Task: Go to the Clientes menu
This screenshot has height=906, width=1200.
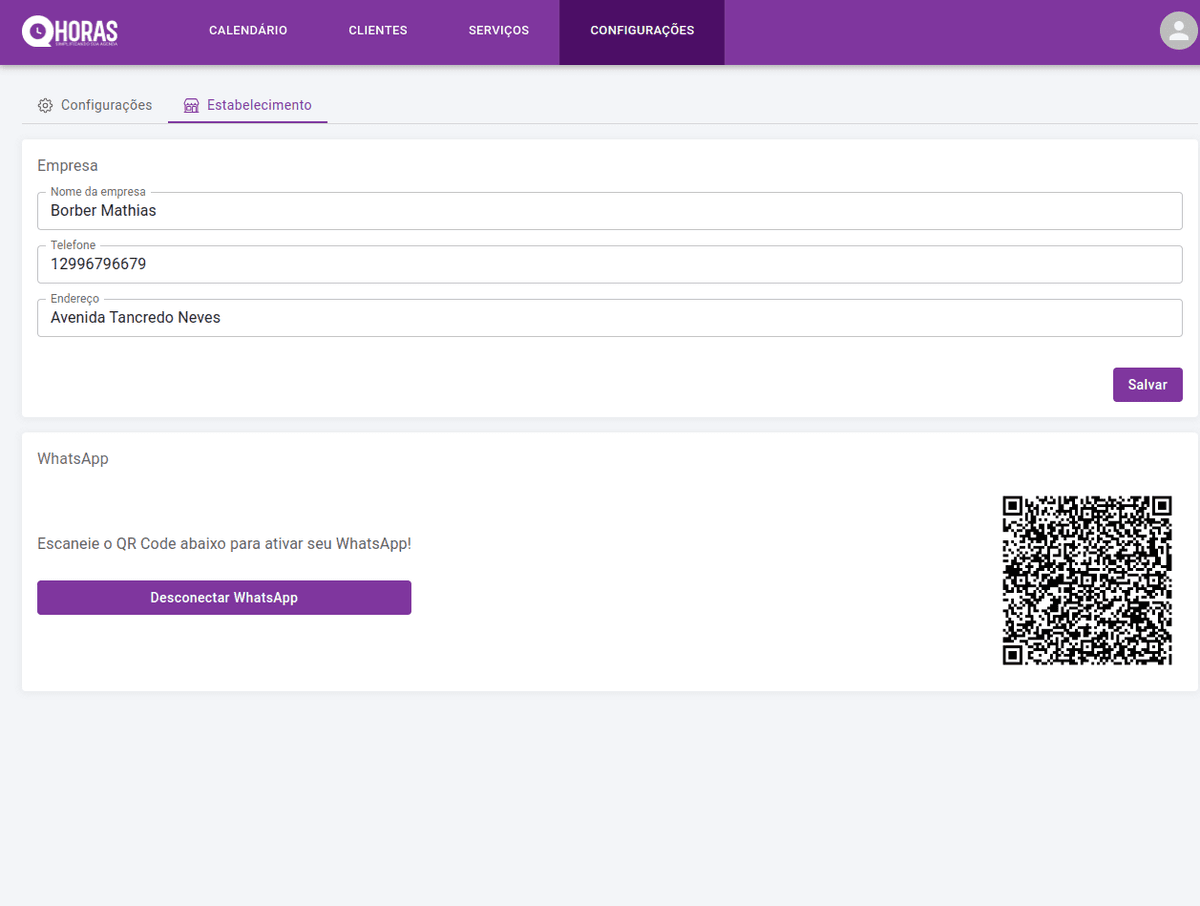Action: [x=378, y=31]
